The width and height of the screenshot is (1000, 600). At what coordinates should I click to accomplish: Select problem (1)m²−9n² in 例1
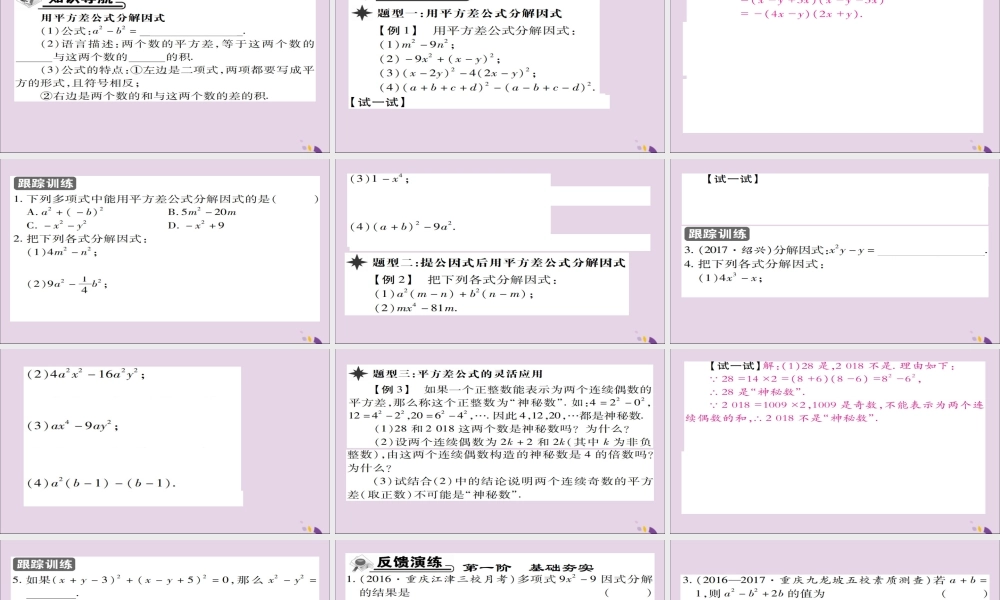[x=417, y=44]
